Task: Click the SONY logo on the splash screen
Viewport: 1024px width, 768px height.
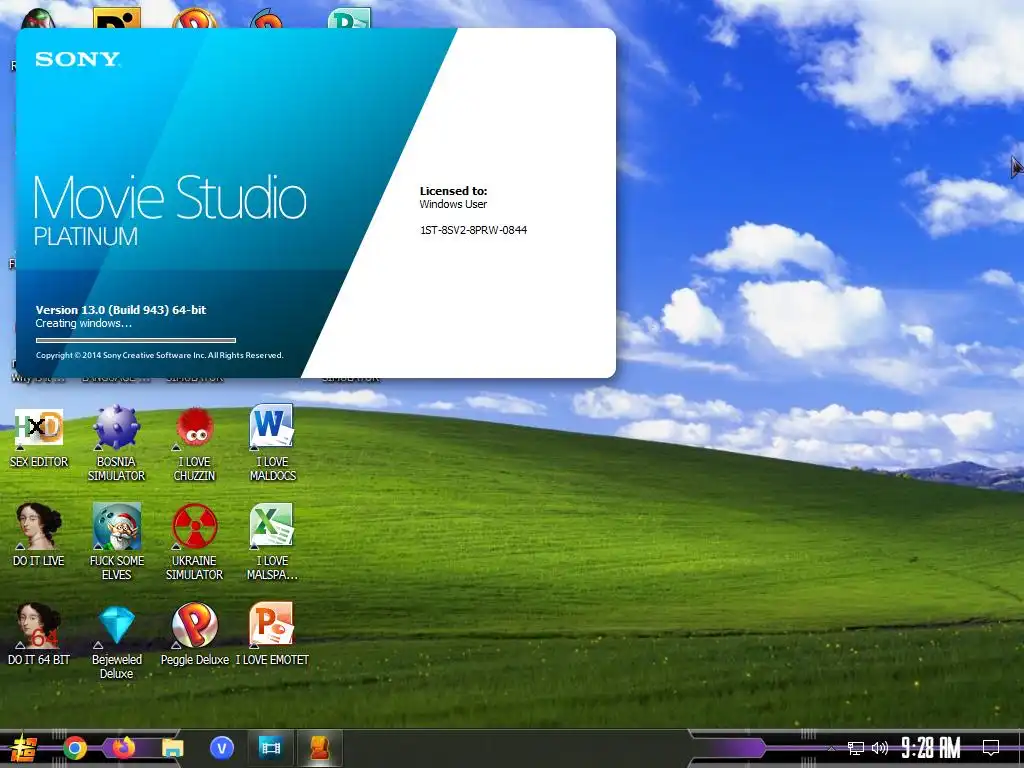Action: (78, 59)
